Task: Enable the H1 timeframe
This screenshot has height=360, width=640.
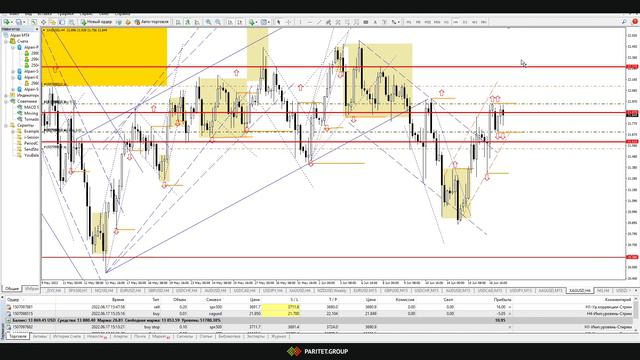Action: point(446,22)
